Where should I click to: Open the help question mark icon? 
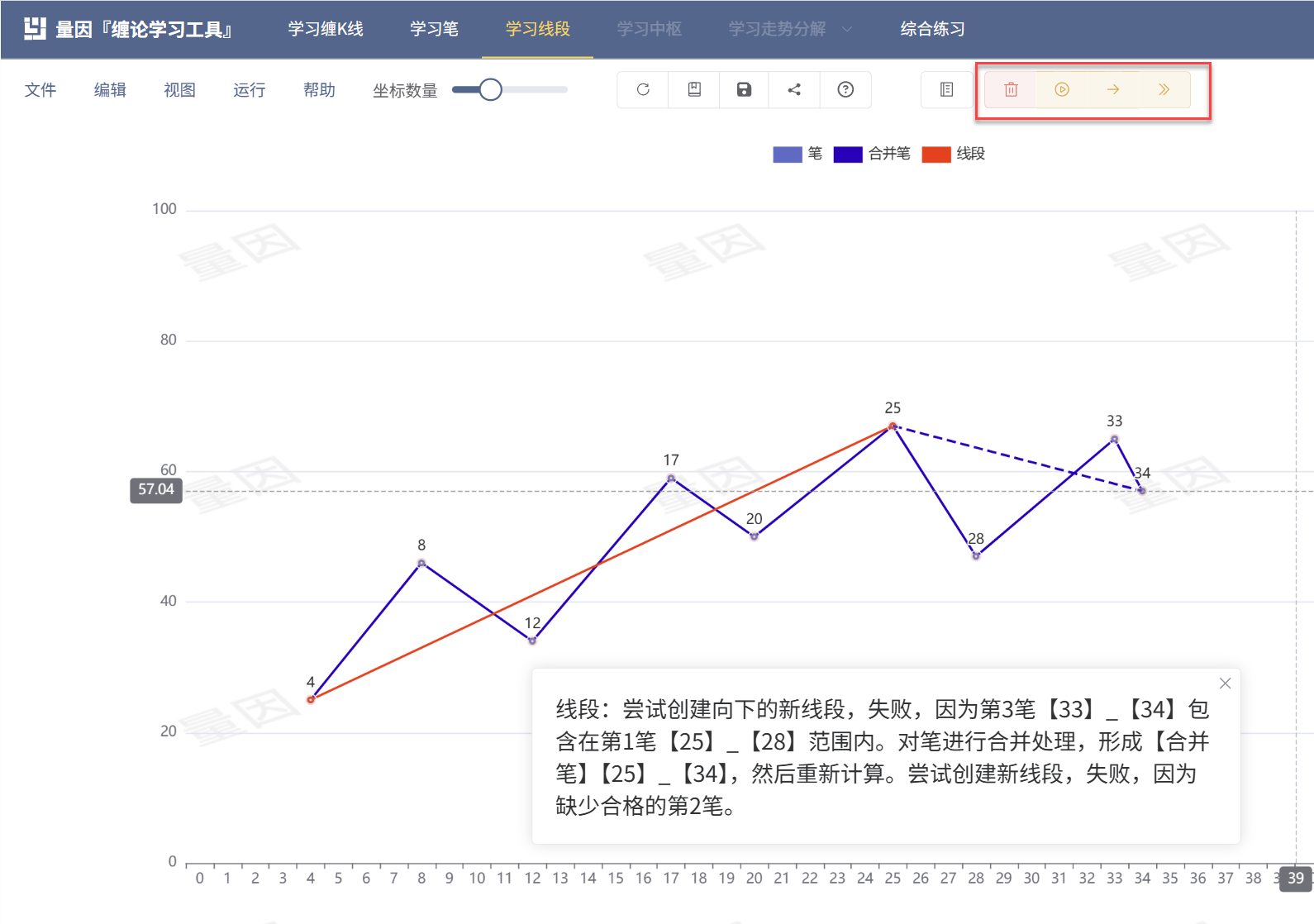pos(845,89)
